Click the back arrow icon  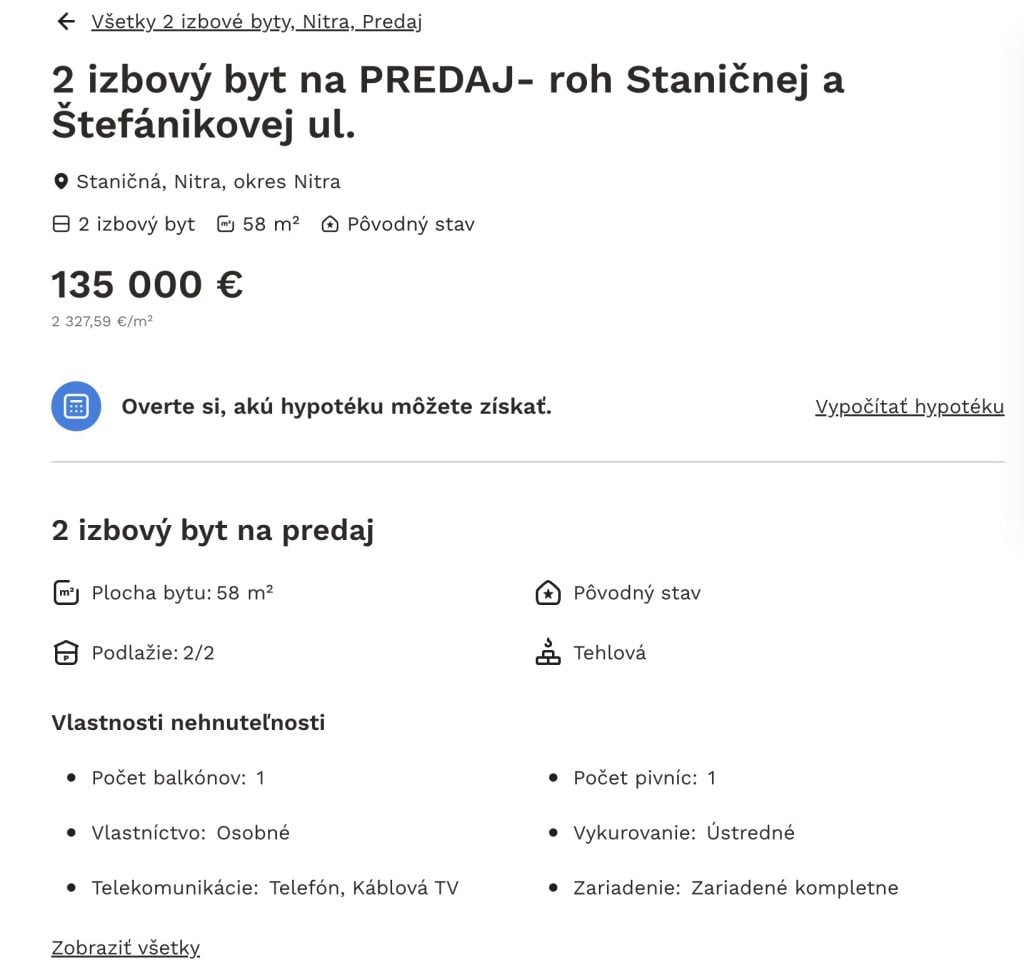[65, 21]
